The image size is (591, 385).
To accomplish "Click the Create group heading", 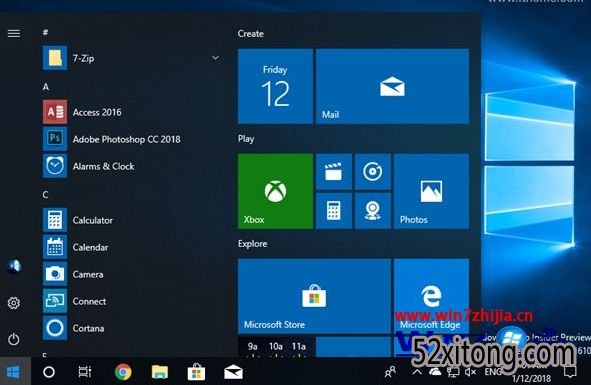I will [251, 34].
